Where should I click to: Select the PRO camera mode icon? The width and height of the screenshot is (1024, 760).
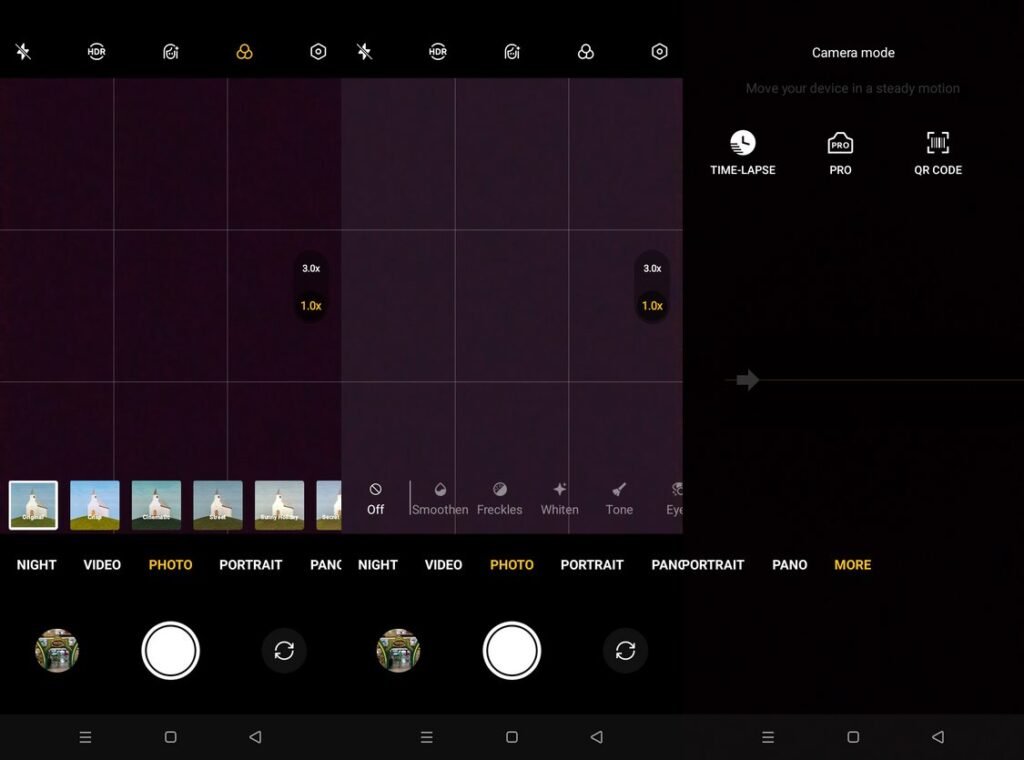tap(840, 153)
